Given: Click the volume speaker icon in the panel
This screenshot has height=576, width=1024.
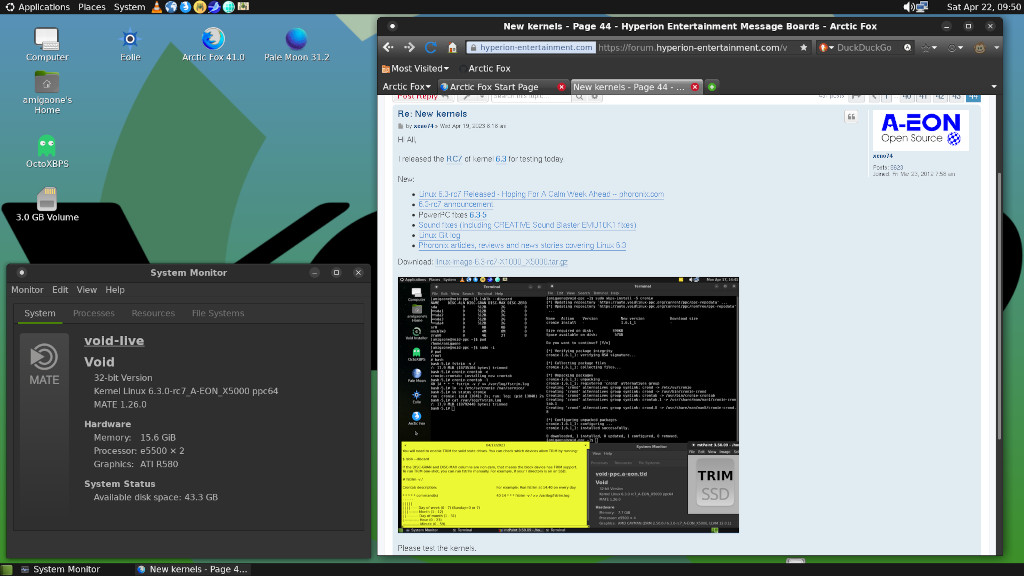Looking at the screenshot, I should [x=908, y=7].
